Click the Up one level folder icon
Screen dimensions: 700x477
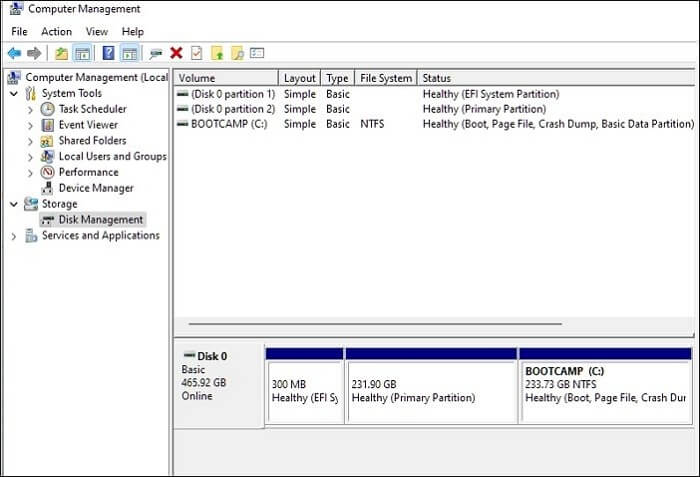[62, 53]
